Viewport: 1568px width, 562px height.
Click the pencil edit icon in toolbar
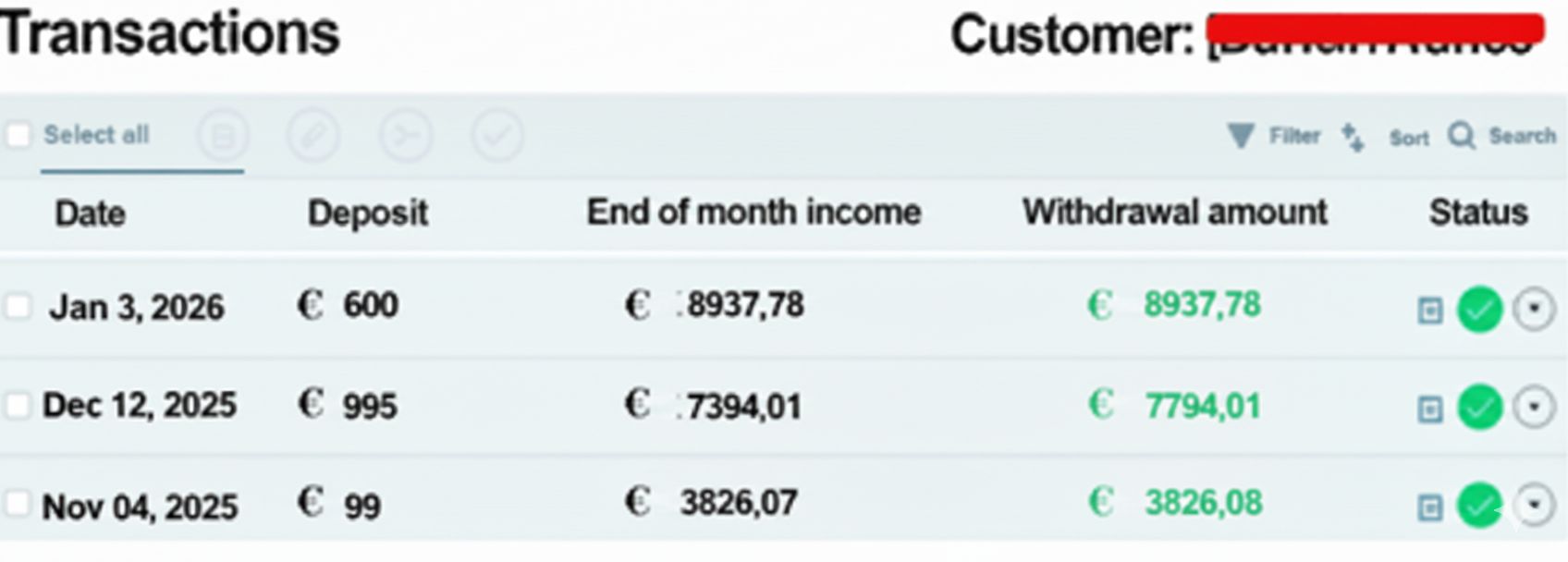point(313,137)
